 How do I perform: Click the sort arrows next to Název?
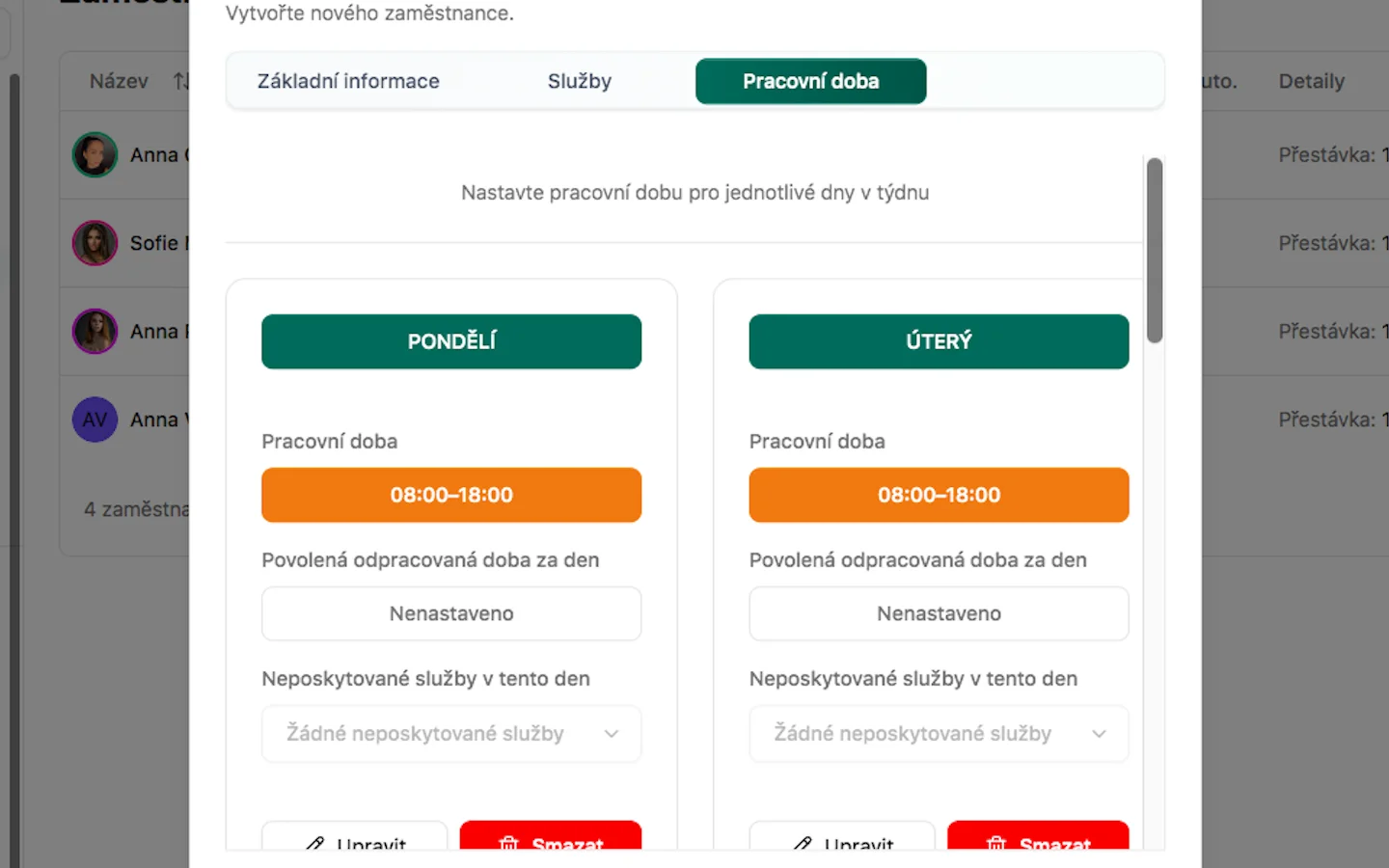tap(180, 81)
